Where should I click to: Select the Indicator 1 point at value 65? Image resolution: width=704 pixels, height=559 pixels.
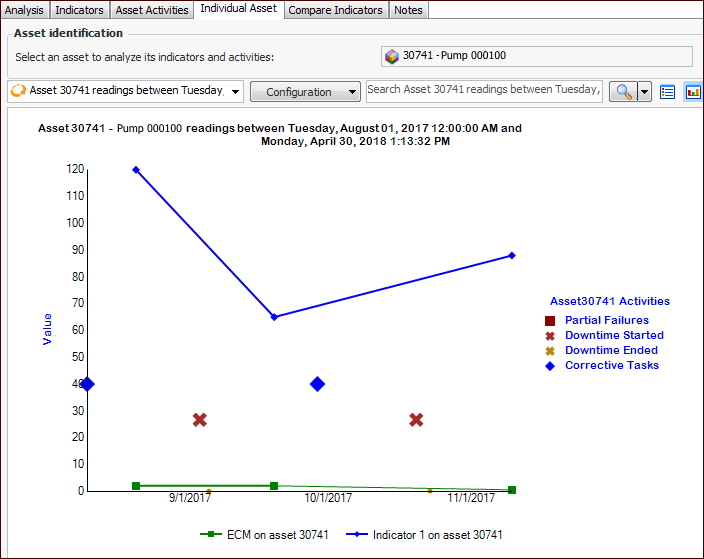pos(274,317)
